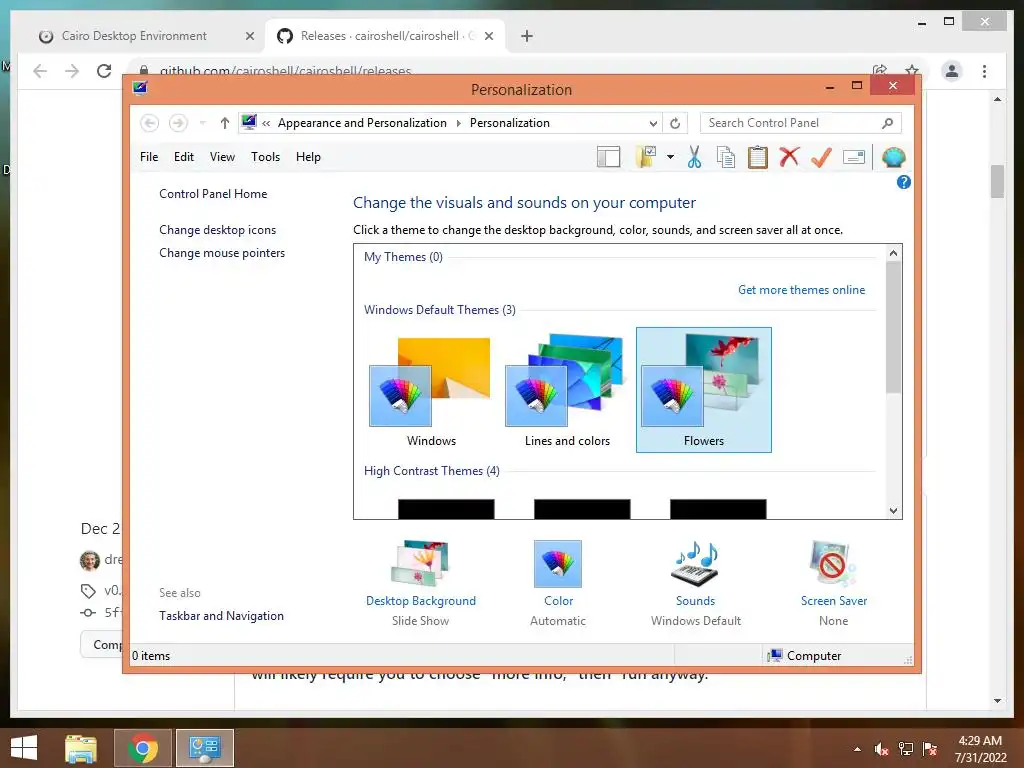Open Change desktop icons link
The image size is (1024, 768).
(x=217, y=230)
